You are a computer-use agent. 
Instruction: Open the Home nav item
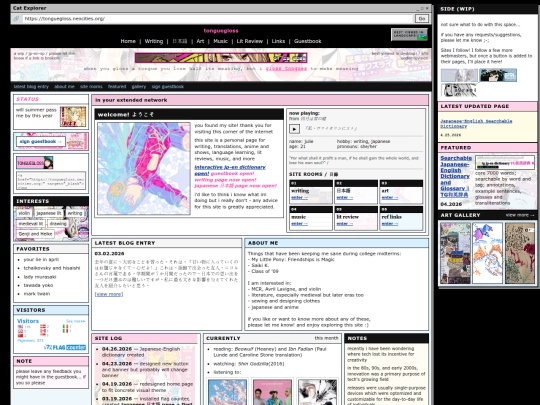click(128, 41)
